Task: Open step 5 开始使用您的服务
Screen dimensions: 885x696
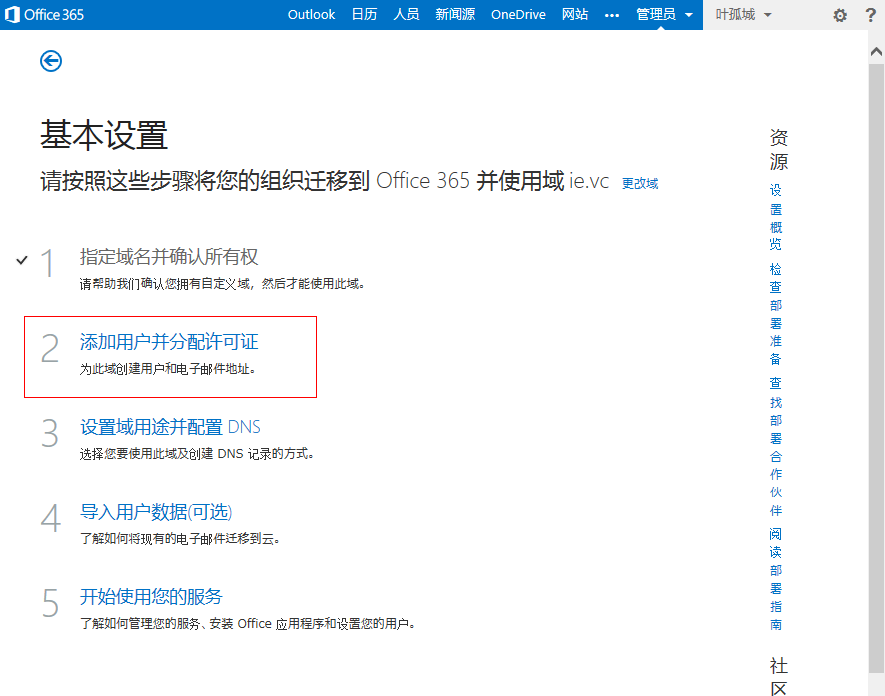Action: (151, 597)
